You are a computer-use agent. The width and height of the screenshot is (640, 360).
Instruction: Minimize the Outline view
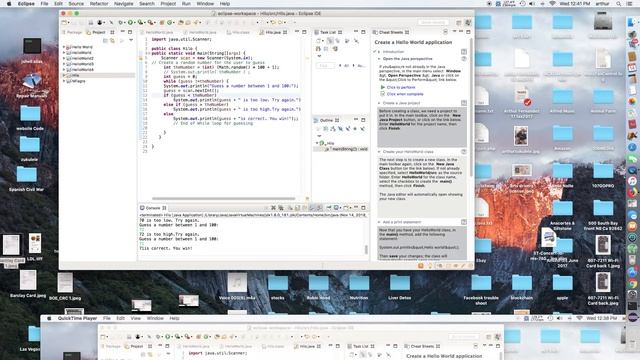pos(356,120)
